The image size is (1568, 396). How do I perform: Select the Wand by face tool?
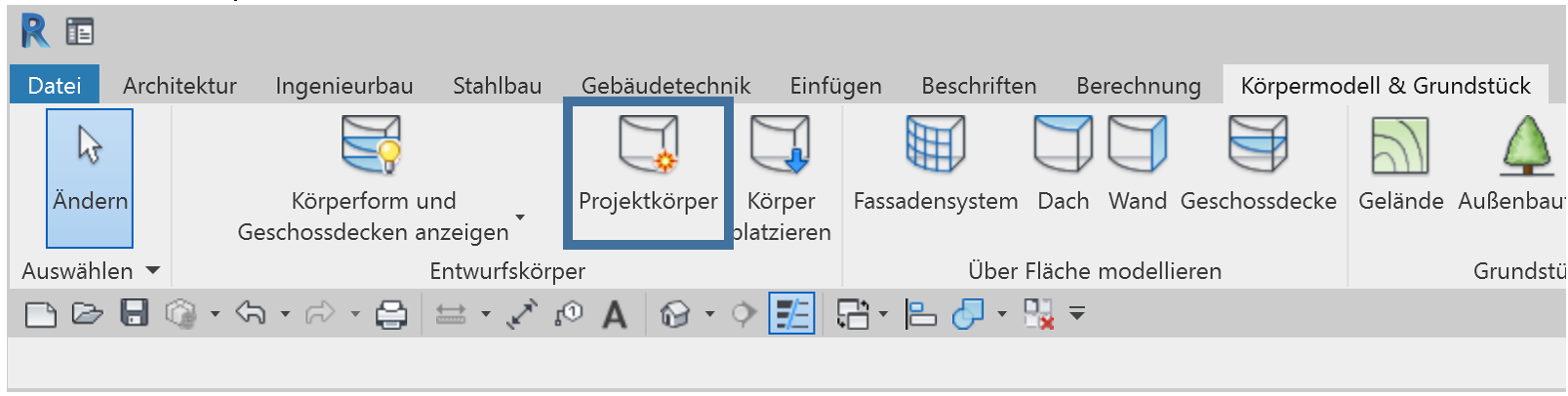click(x=1137, y=145)
